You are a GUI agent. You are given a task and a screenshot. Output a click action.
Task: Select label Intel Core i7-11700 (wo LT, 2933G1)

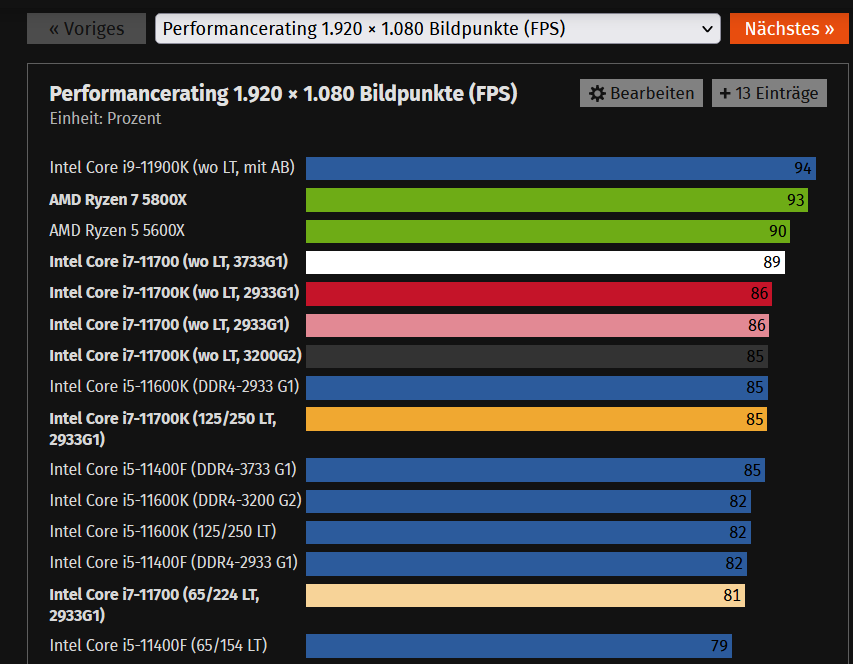[169, 325]
